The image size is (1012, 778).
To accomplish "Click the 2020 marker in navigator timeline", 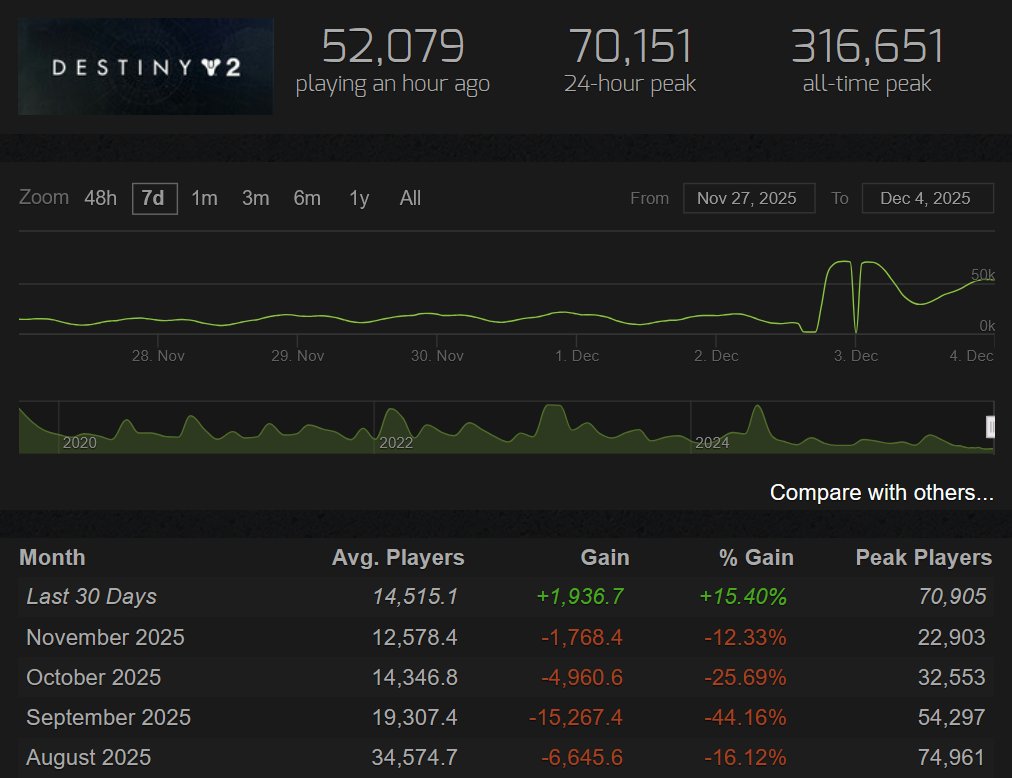I will point(79,443).
